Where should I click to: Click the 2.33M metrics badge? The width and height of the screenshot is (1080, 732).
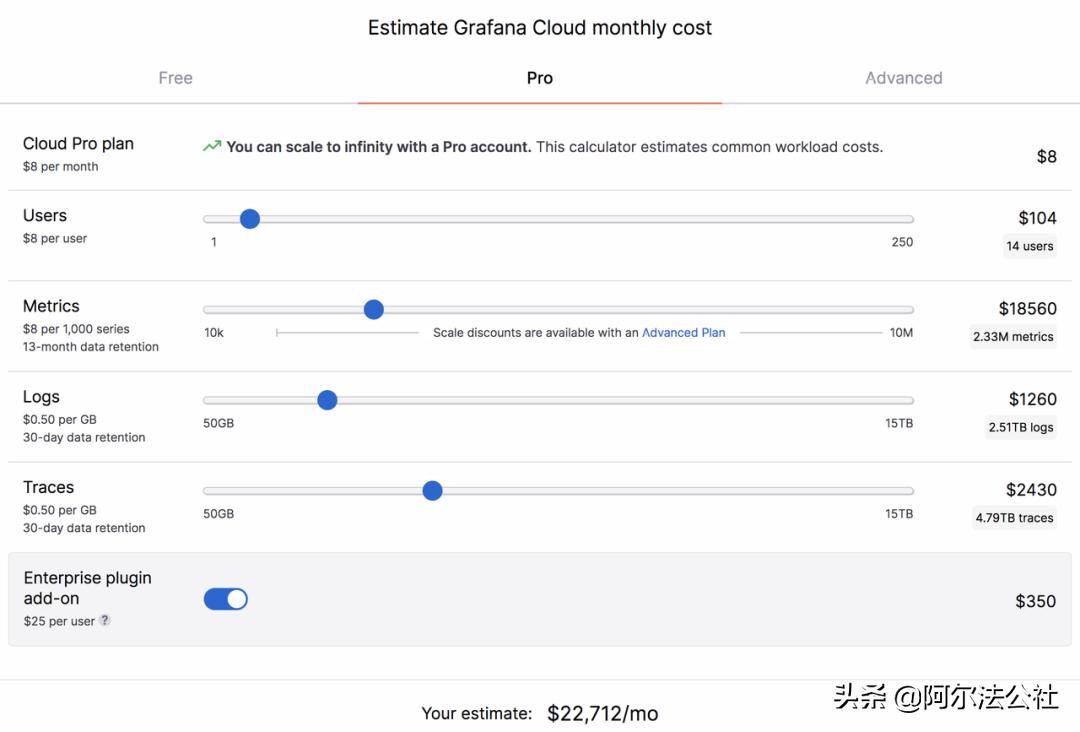pos(1013,337)
